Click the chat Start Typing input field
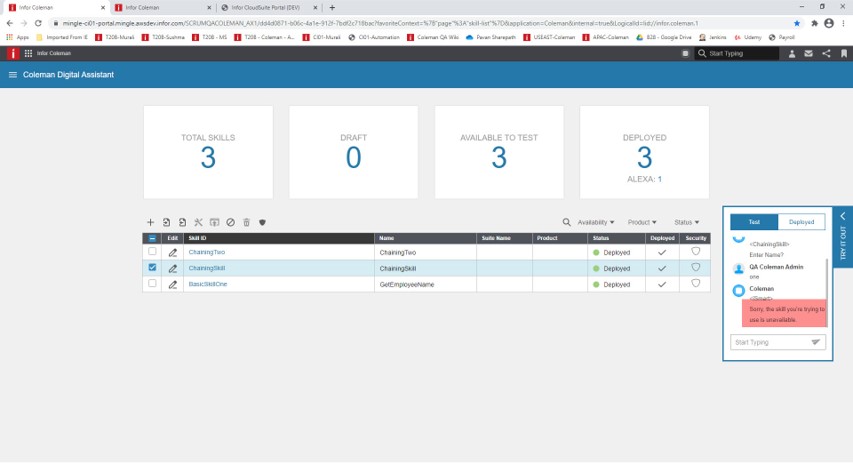 coord(769,342)
